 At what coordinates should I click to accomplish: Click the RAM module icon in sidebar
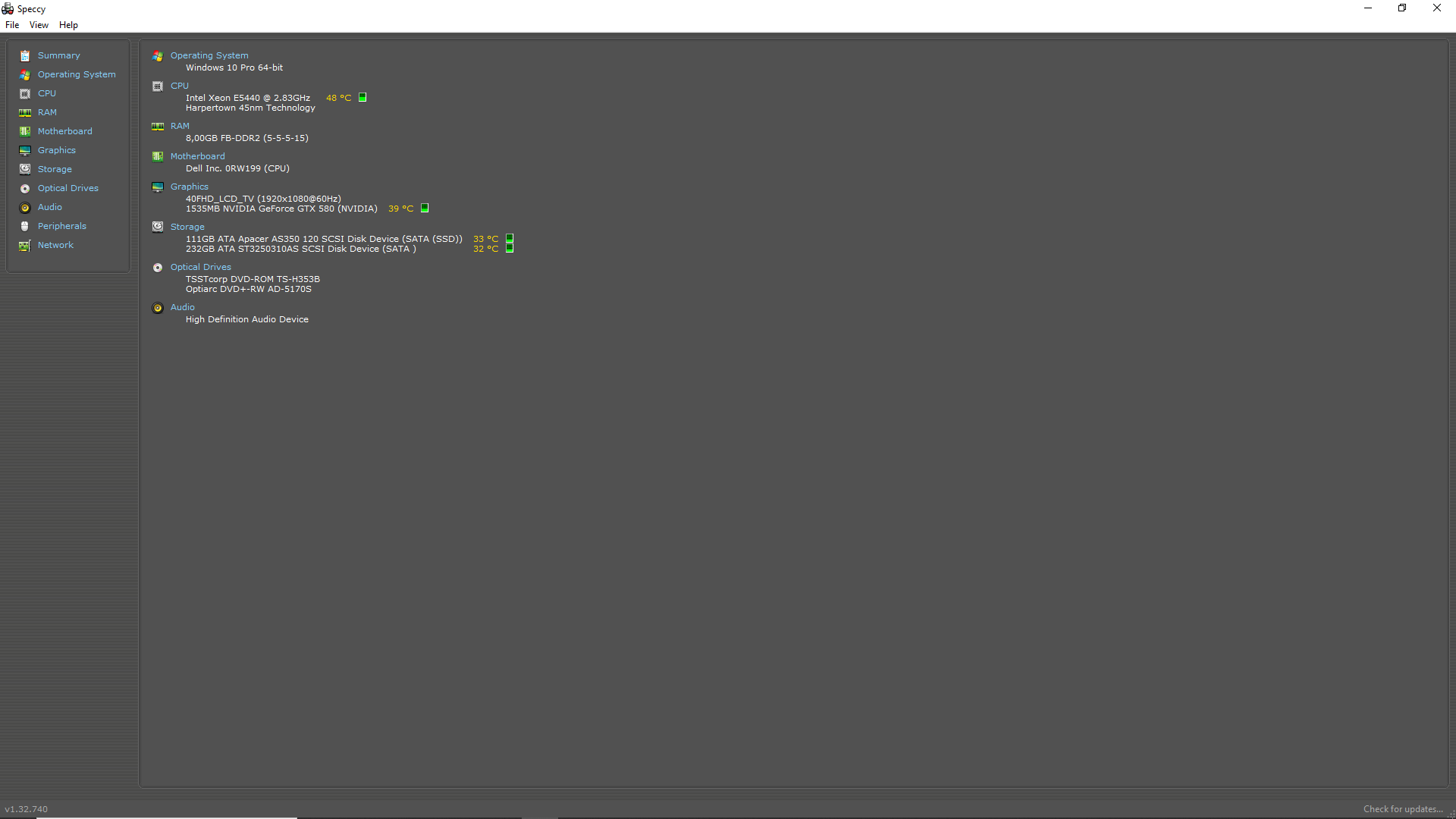(25, 113)
